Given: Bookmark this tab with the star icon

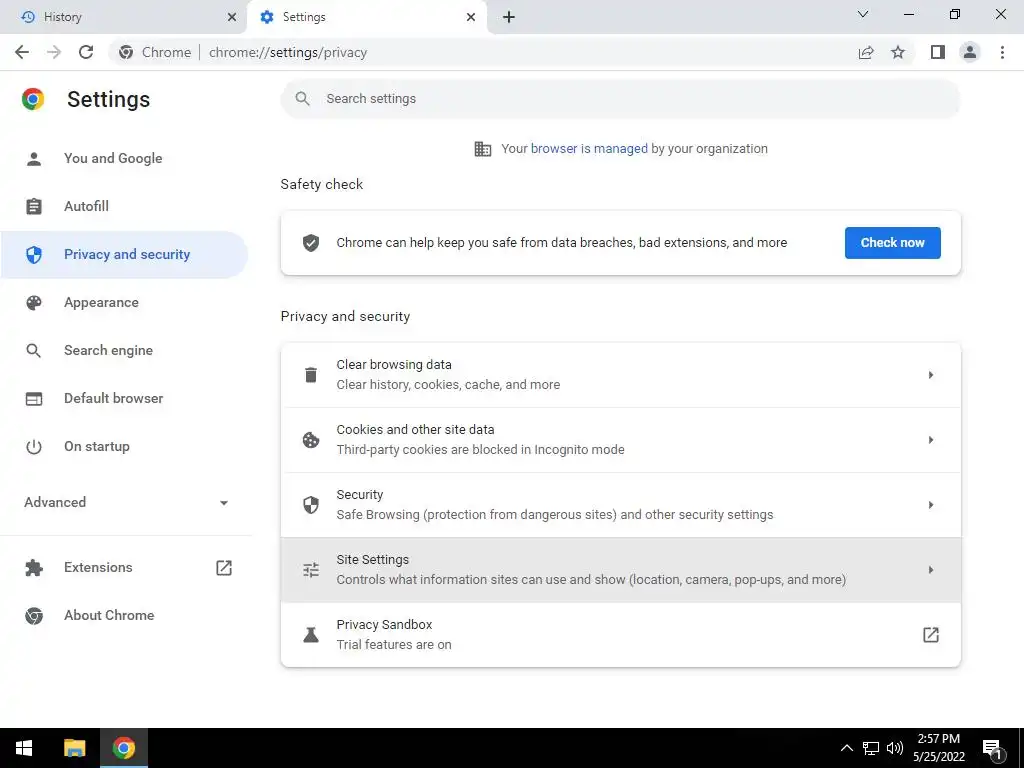Looking at the screenshot, I should coord(898,52).
